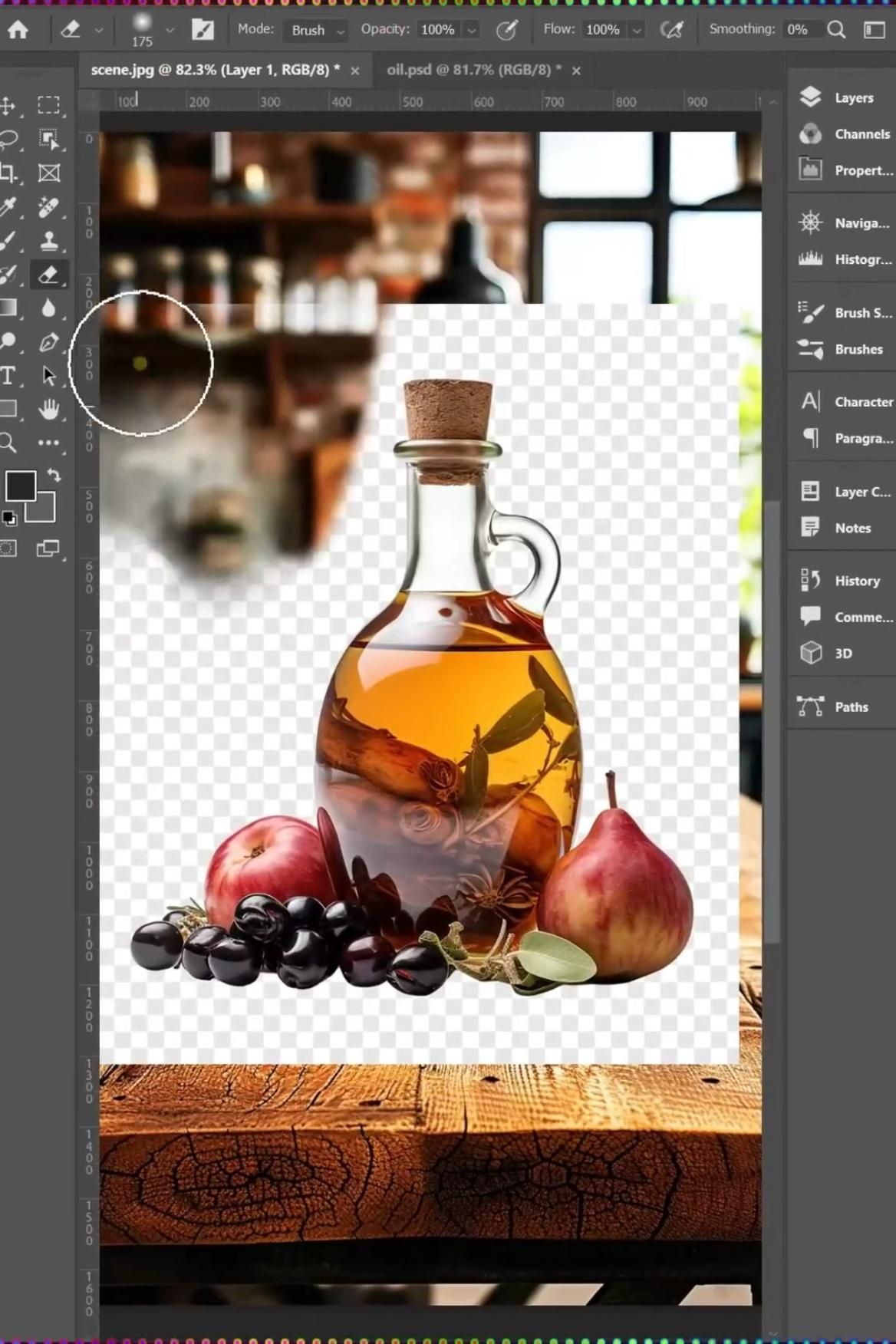Click the foreground color swatch
Viewport: 896px width, 1344px height.
[21, 486]
